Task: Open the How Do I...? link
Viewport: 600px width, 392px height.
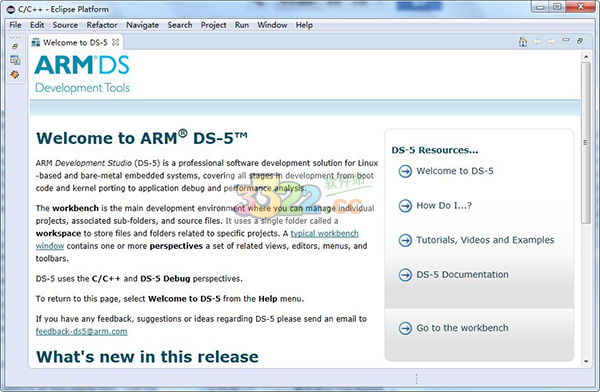Action: 444,206
